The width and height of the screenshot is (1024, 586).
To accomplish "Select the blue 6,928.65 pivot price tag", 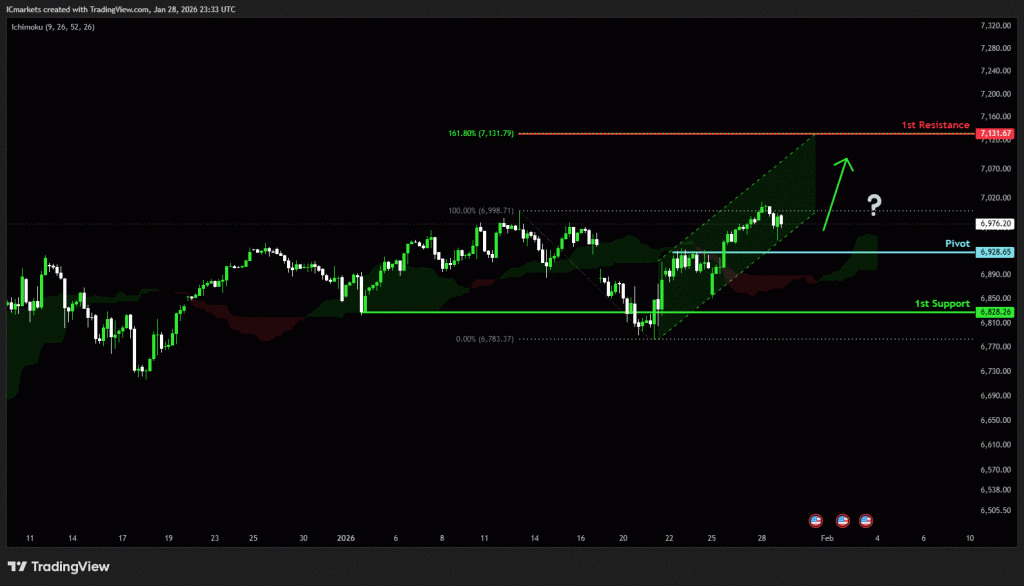I will 996,252.
